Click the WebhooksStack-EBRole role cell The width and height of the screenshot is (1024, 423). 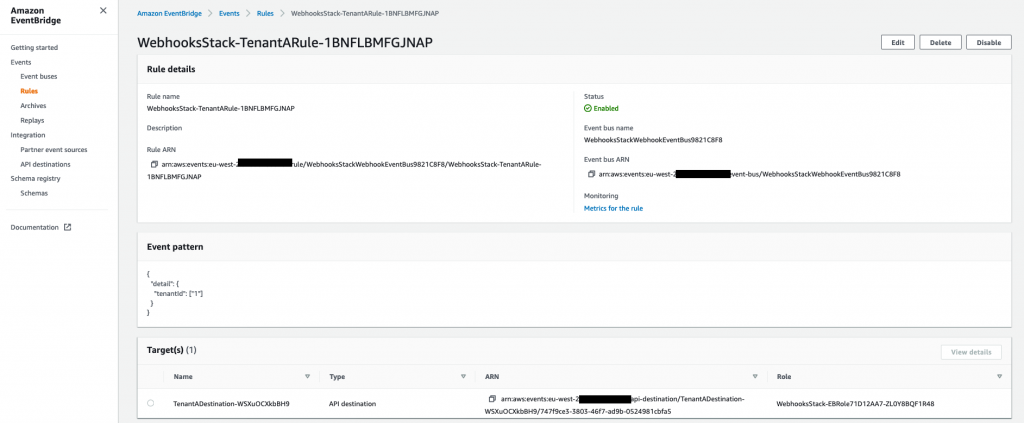click(856, 403)
